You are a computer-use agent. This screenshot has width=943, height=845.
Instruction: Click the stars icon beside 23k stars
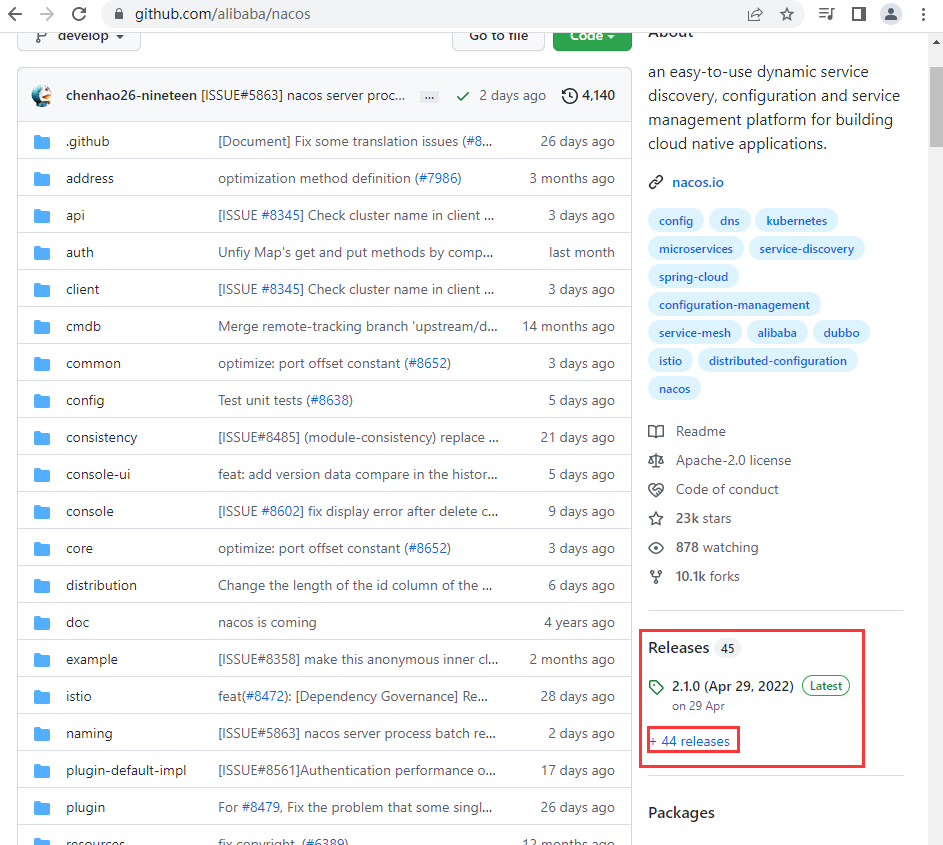[x=656, y=518]
